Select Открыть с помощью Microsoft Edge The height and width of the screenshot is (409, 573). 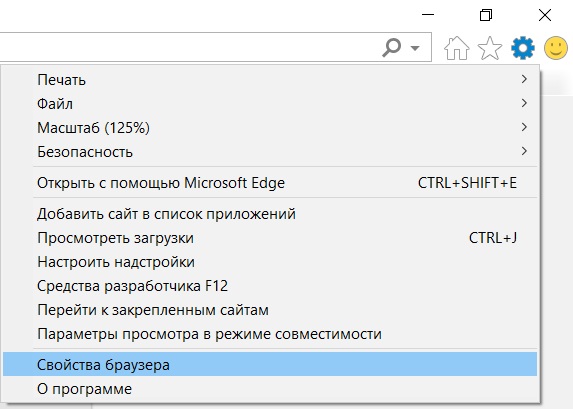pos(270,183)
